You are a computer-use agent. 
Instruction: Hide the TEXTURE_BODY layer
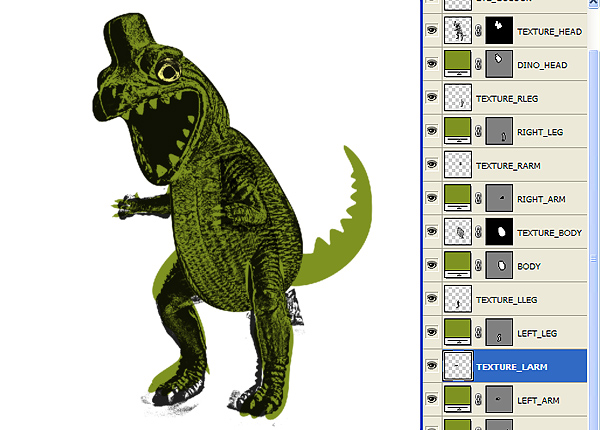coord(432,231)
